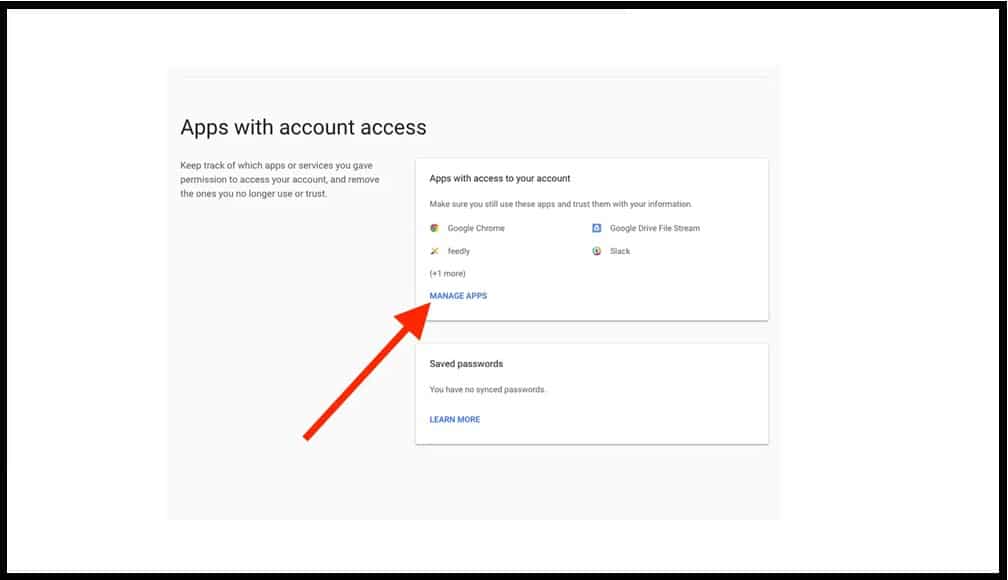Click the Make sure you still use these apps text
This screenshot has height=580, width=1008.
pos(561,204)
